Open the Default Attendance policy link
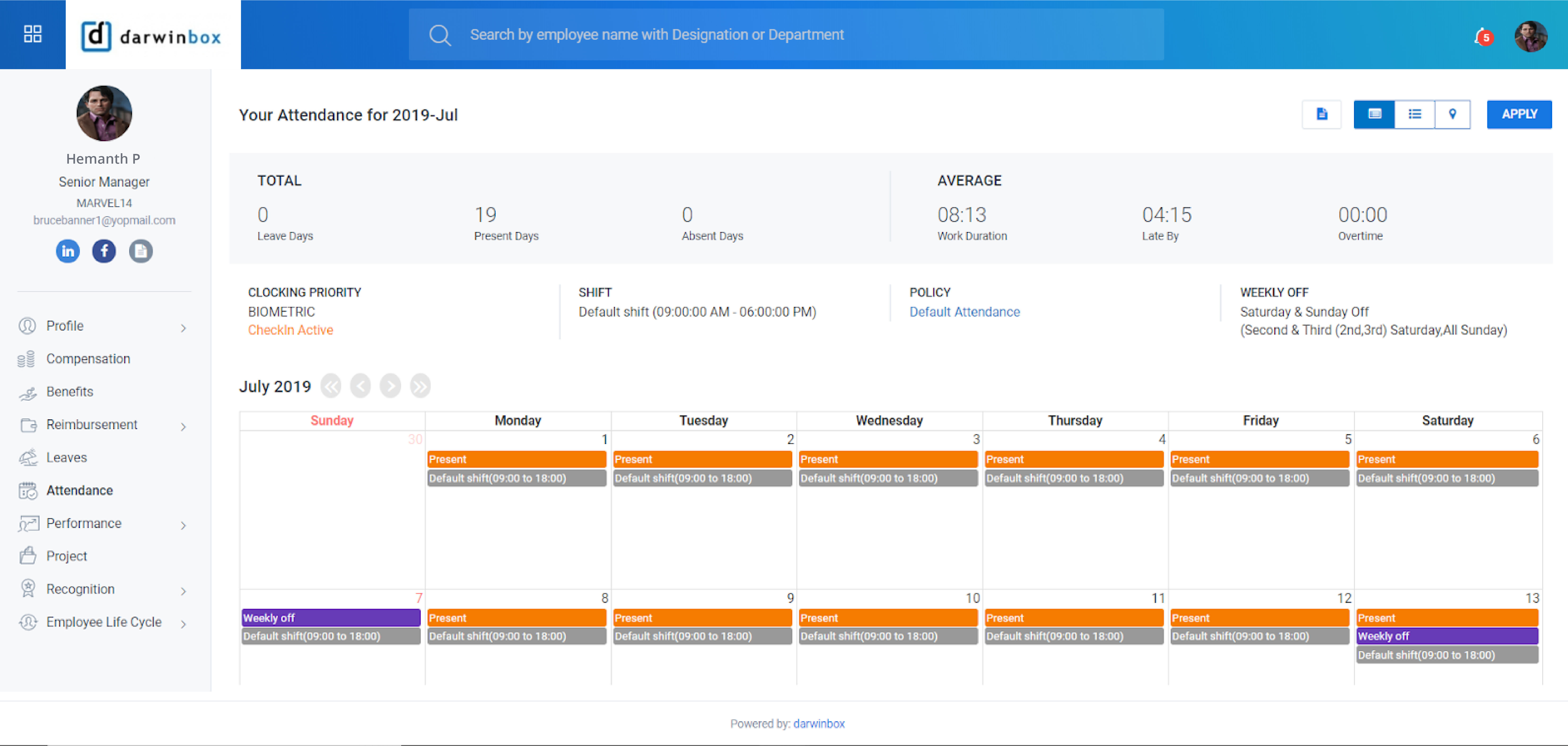The height and width of the screenshot is (746, 1568). 964,312
